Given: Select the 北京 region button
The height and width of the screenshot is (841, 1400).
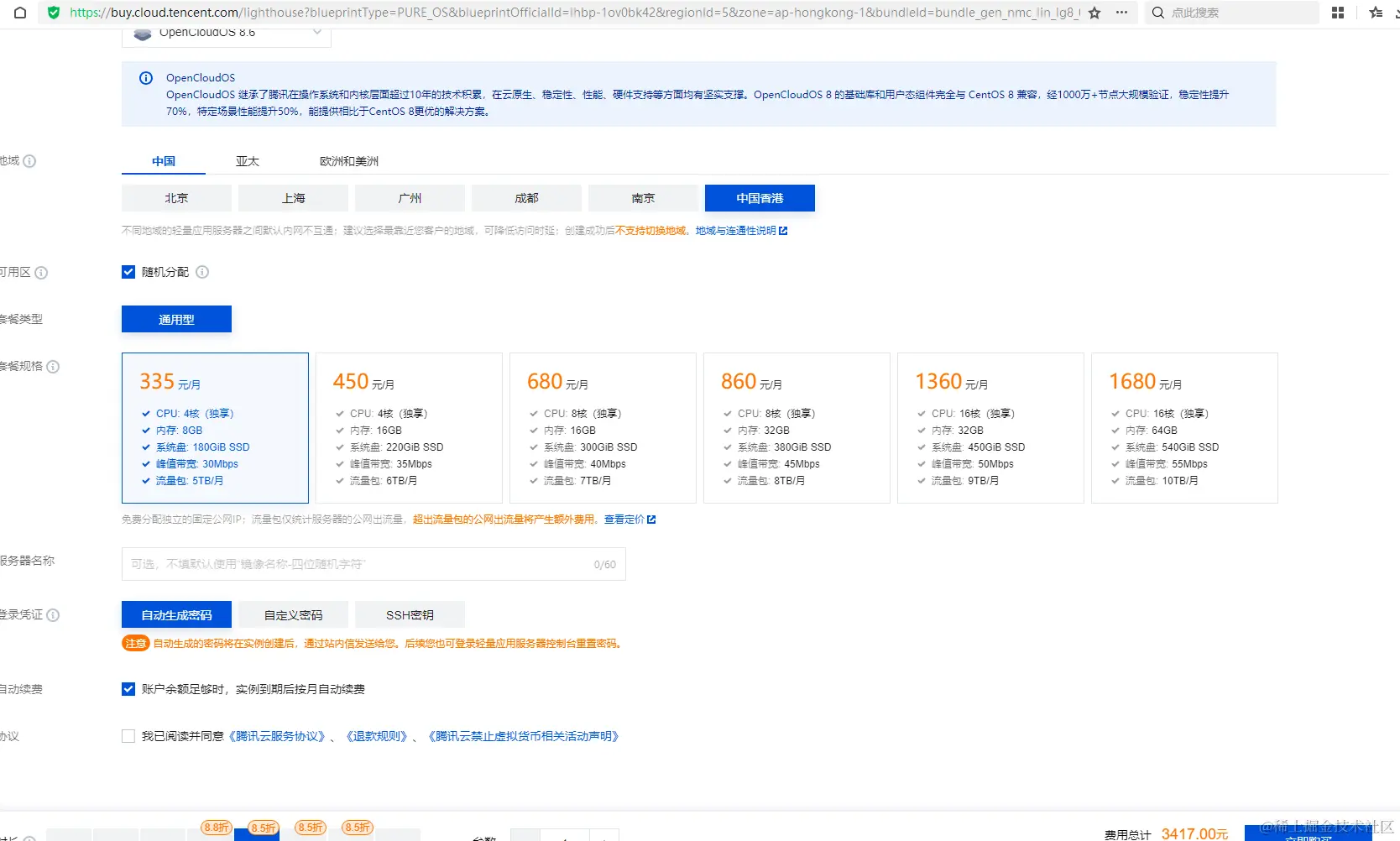Looking at the screenshot, I should (x=176, y=198).
